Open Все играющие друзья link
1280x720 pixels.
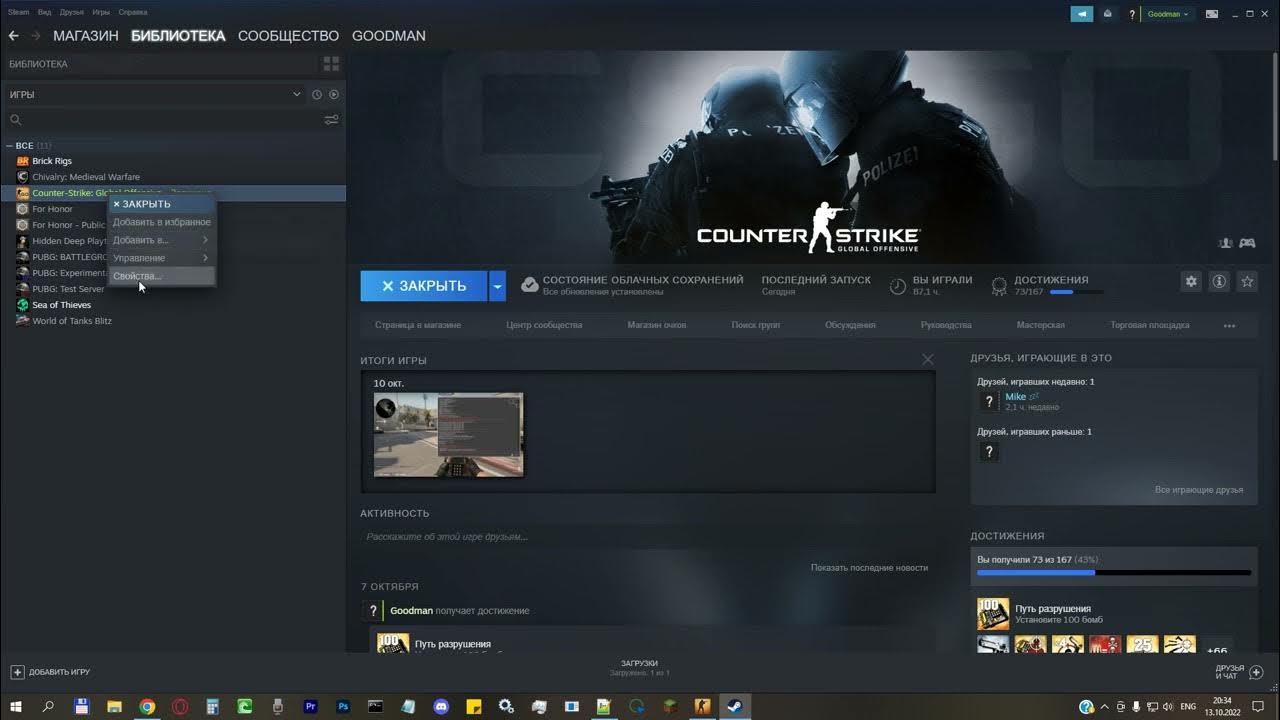tap(1199, 490)
